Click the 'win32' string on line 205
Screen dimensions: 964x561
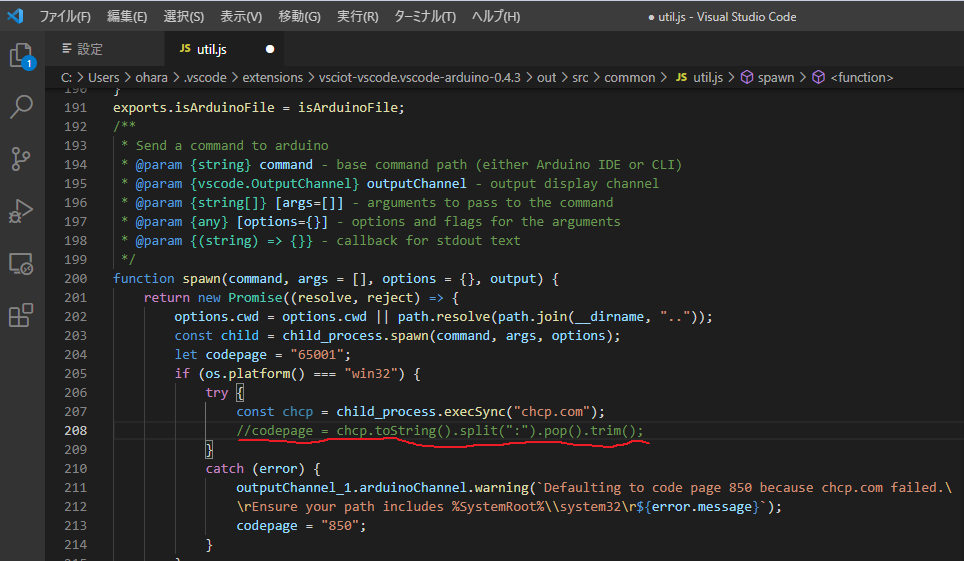pyautogui.click(x=371, y=374)
